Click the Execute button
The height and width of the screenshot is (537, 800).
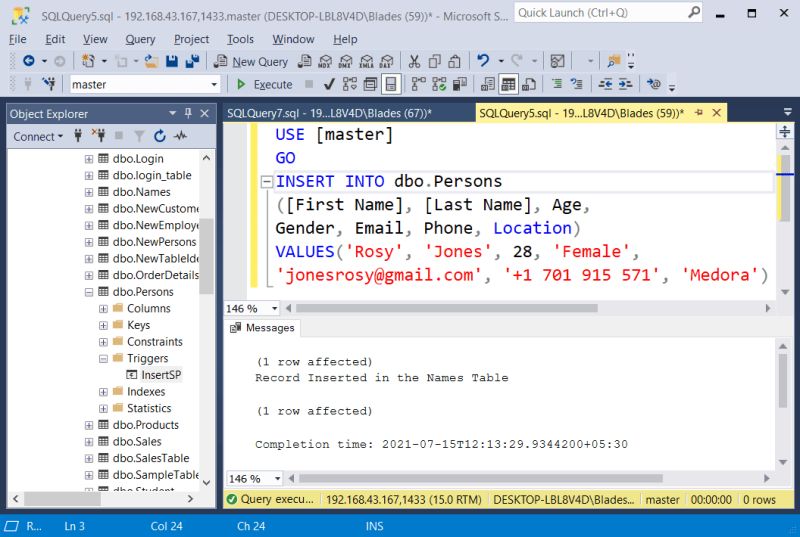point(265,84)
